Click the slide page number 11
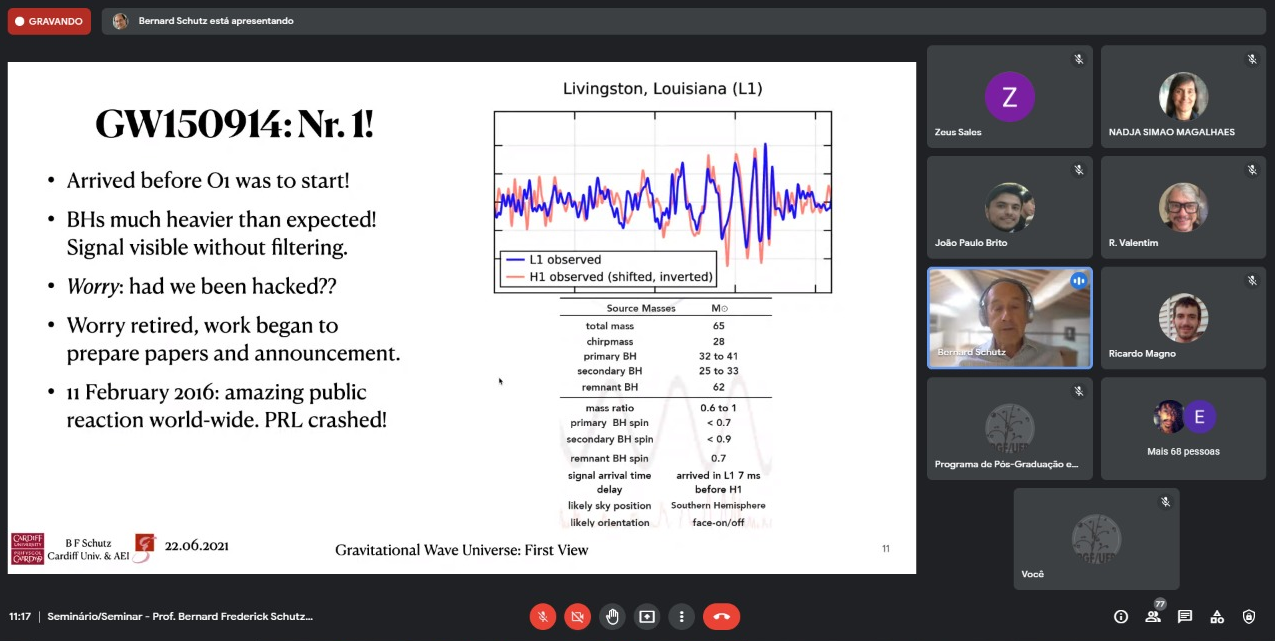 click(x=885, y=549)
